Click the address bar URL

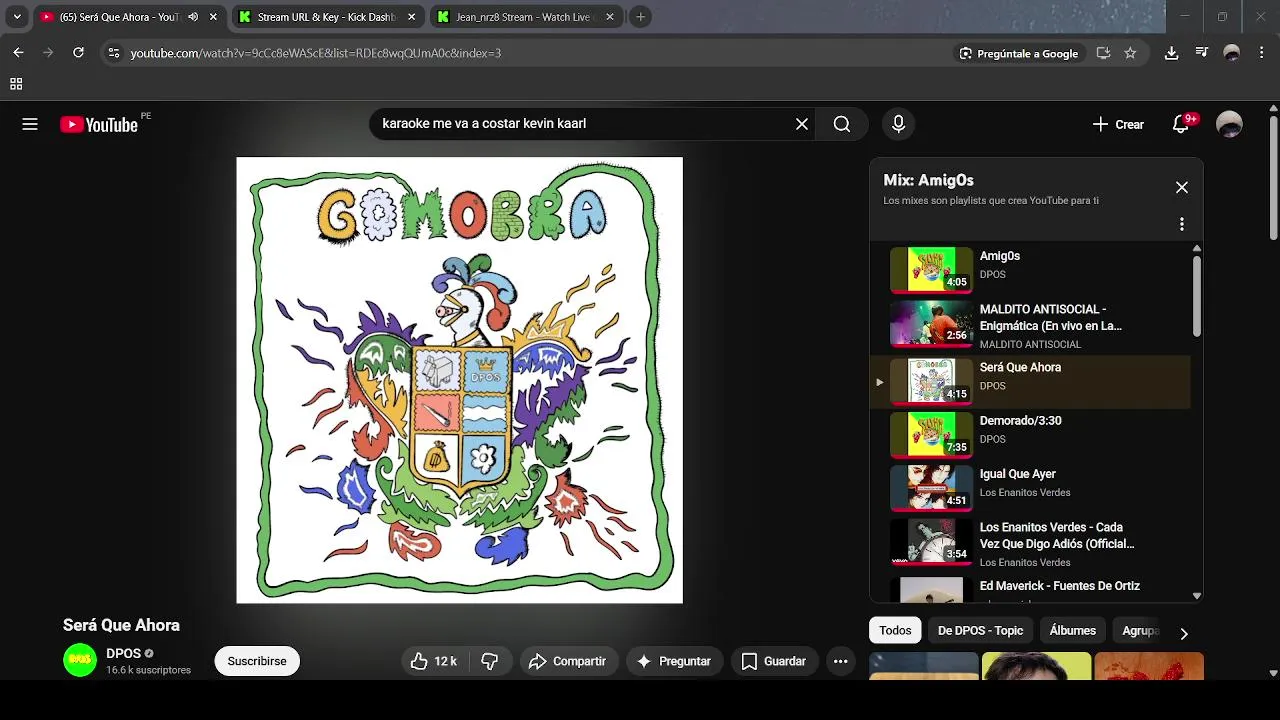316,53
